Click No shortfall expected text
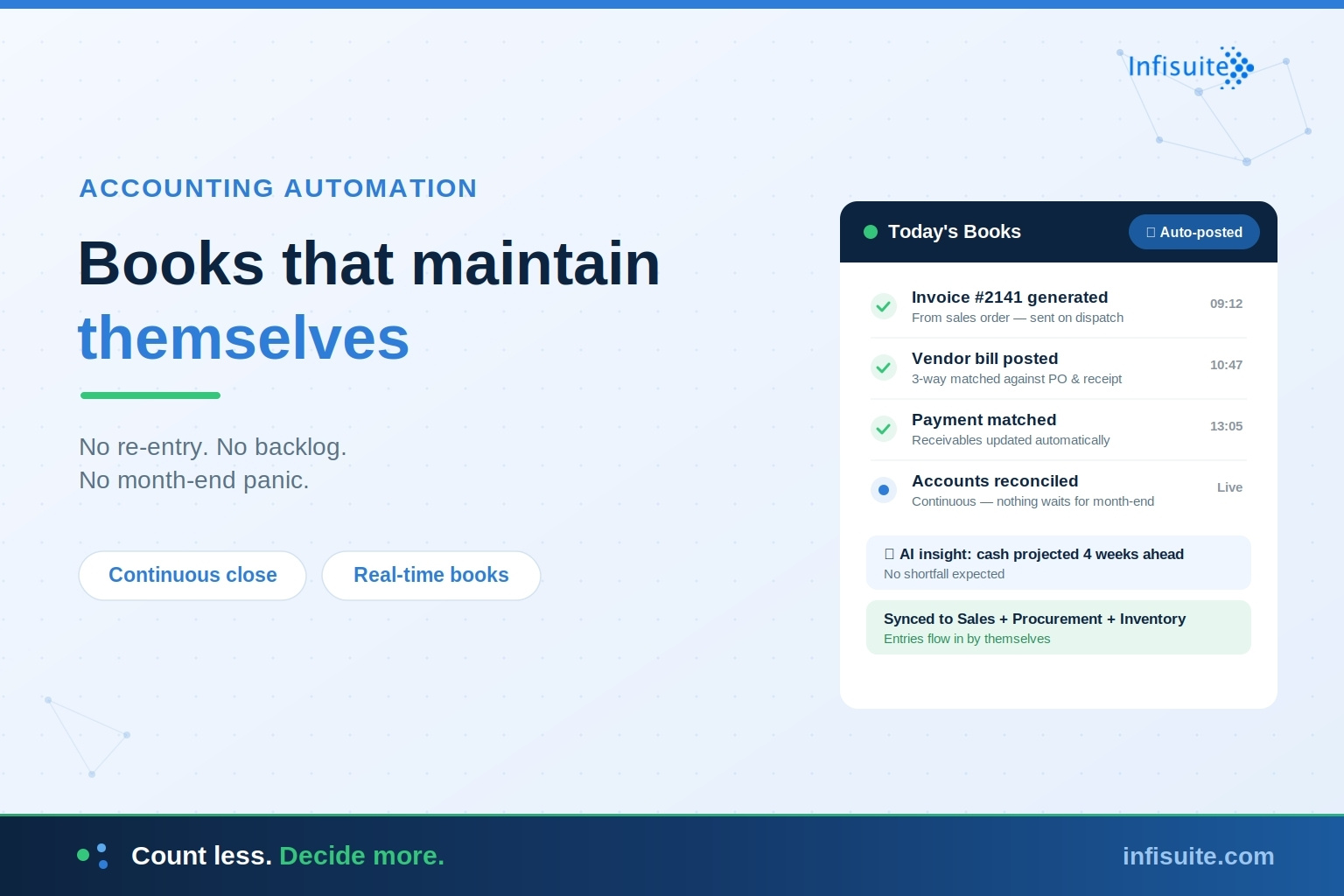The width and height of the screenshot is (1344, 896). point(944,574)
